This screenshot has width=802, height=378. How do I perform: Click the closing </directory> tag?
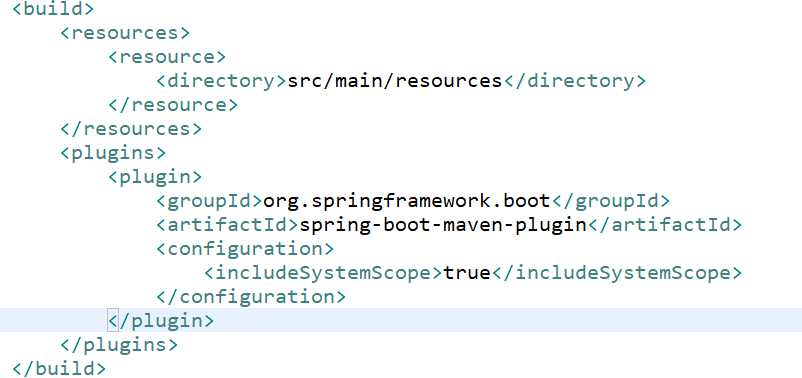(574, 81)
